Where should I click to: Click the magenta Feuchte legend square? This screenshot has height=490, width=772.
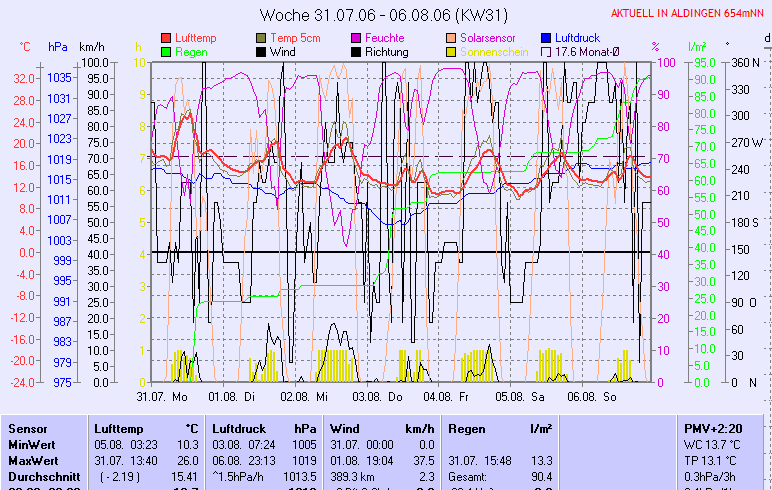click(357, 37)
